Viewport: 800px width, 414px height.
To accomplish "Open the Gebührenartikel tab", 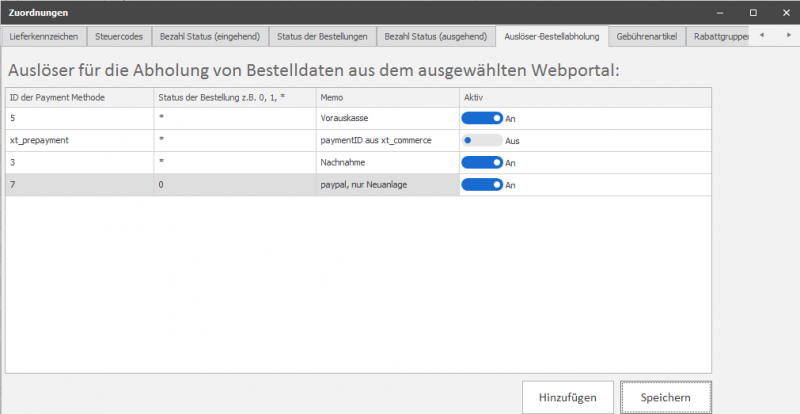I will (648, 36).
